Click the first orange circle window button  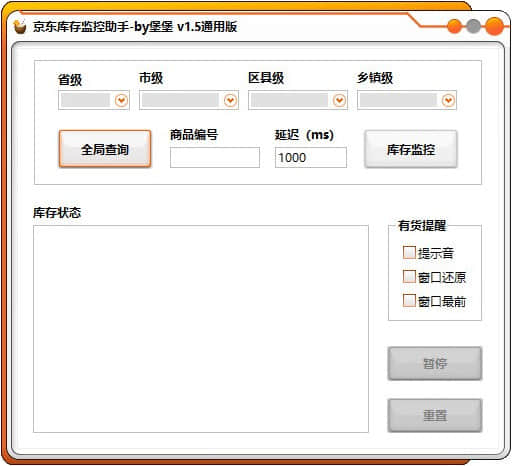(454, 26)
